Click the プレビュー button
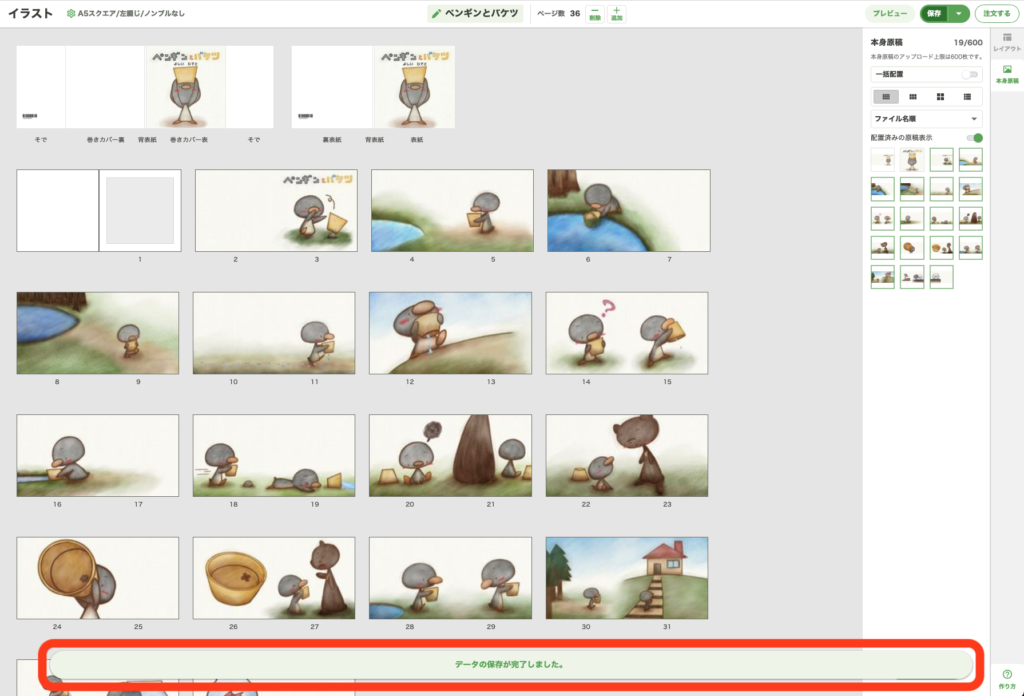 pos(890,14)
